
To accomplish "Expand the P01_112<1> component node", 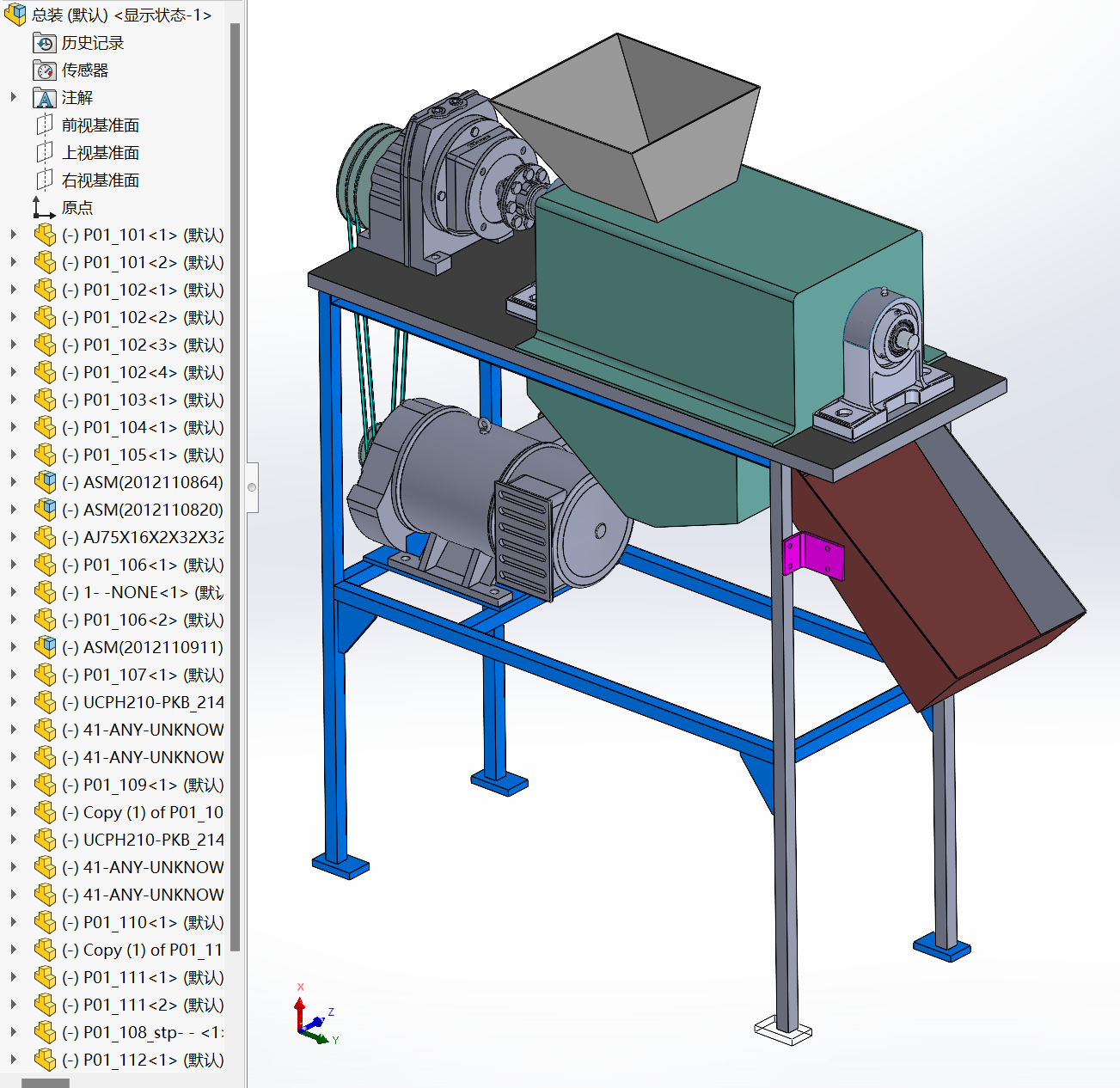I will tap(14, 1060).
